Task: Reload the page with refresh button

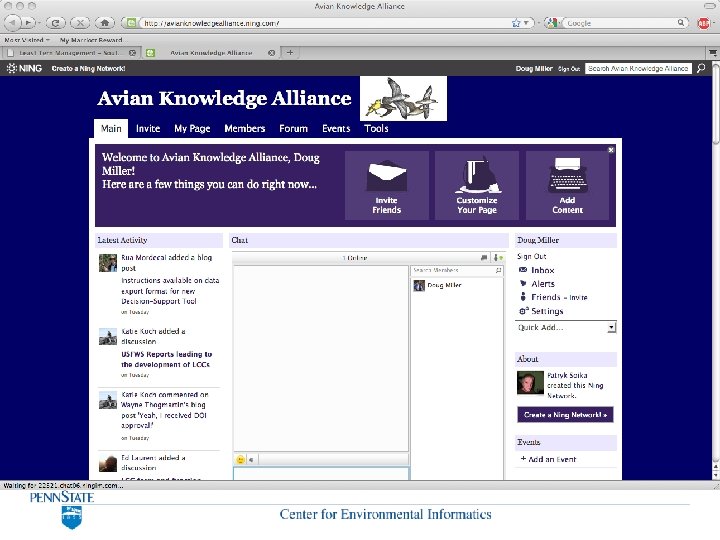Action: tap(56, 22)
